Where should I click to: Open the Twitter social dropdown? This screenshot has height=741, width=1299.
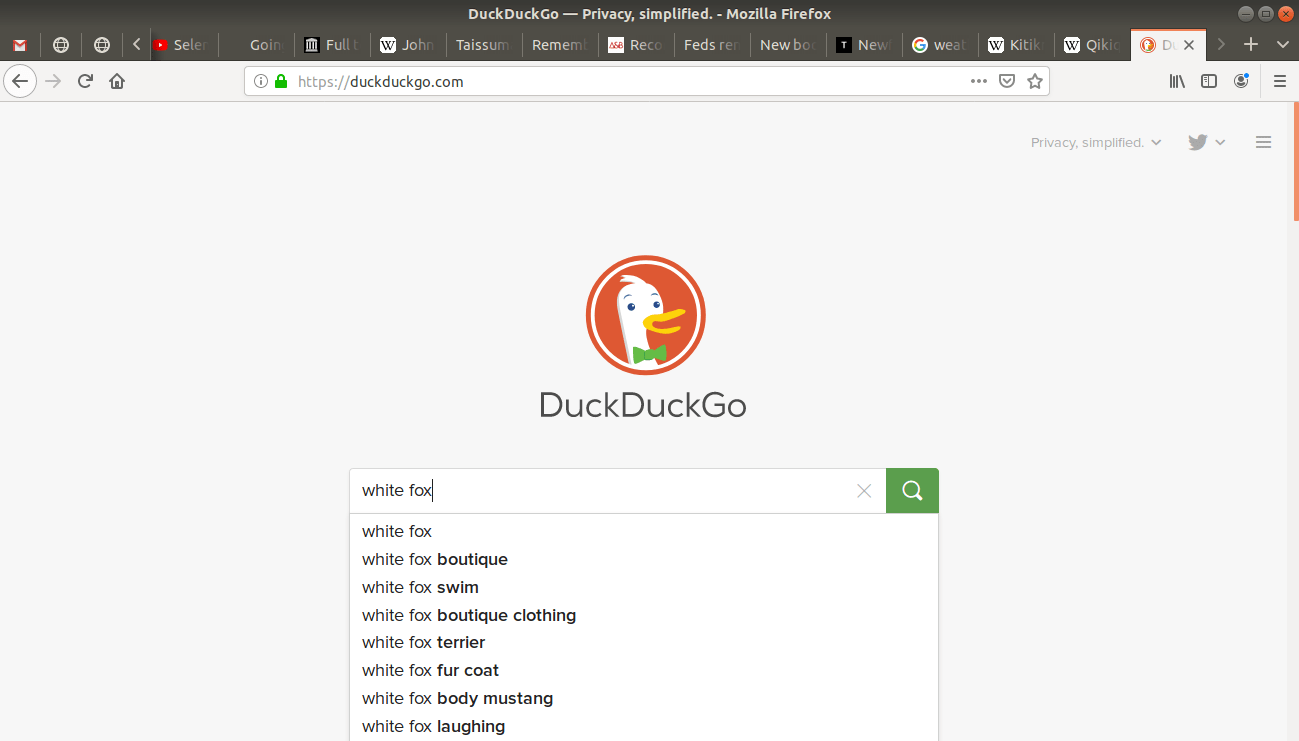tap(1206, 142)
